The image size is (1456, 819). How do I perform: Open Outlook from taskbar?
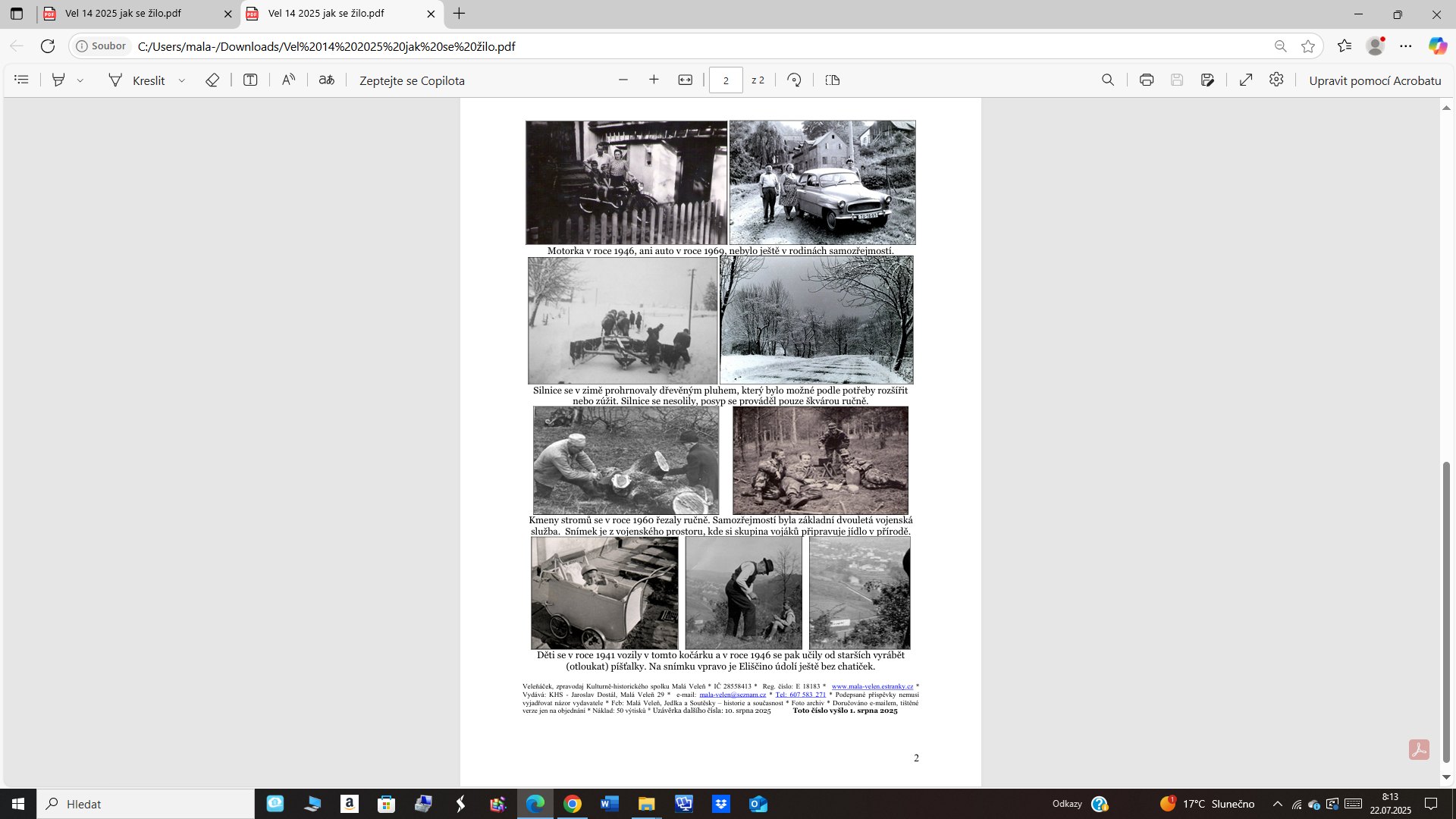tap(758, 804)
